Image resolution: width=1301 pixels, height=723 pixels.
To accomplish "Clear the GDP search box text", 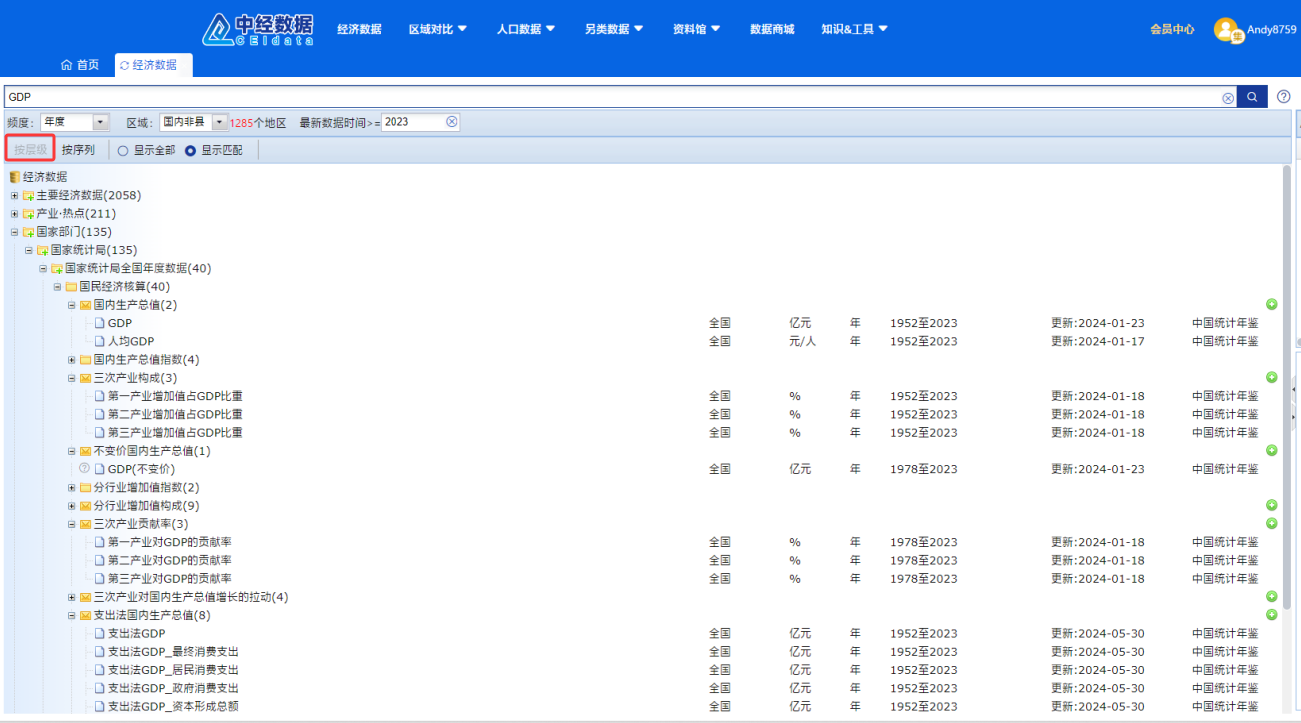I will [x=1227, y=98].
